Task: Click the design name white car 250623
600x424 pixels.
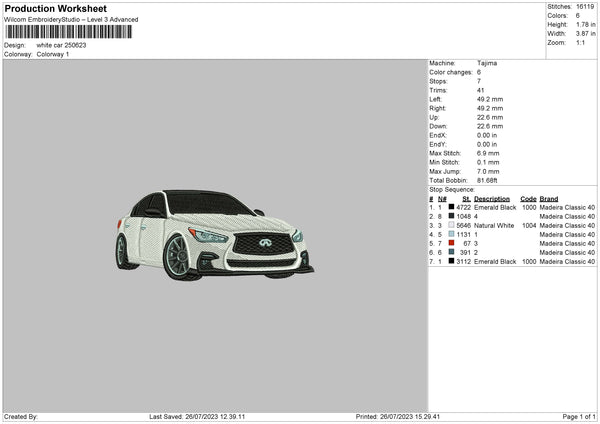Action: 61,45
